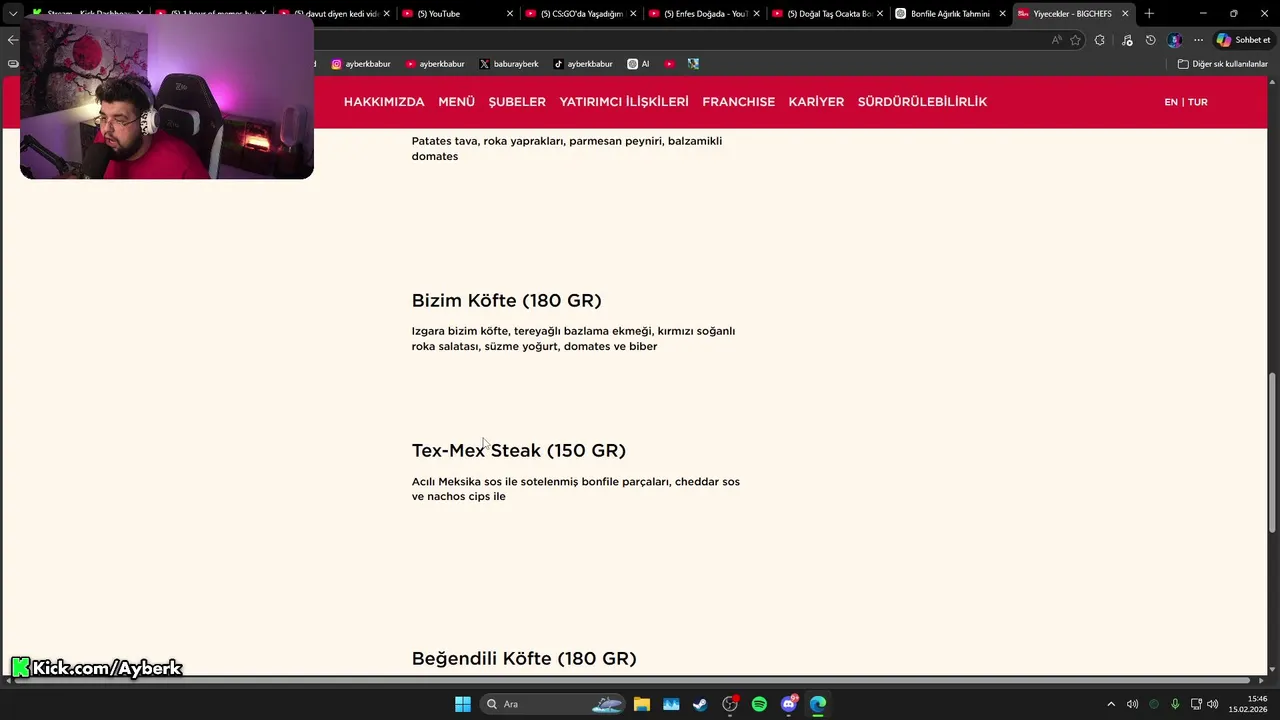Show hidden system tray icons

point(1111,704)
